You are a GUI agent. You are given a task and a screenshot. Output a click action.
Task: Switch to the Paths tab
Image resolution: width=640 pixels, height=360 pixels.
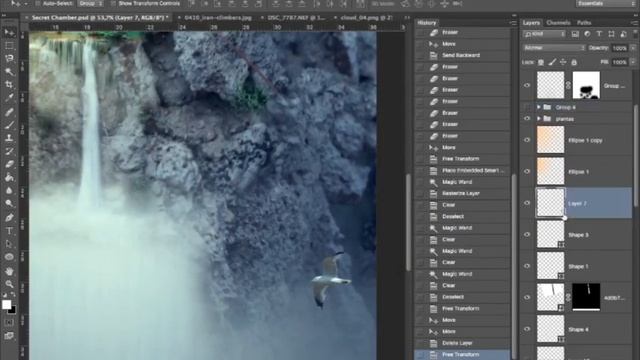584,23
